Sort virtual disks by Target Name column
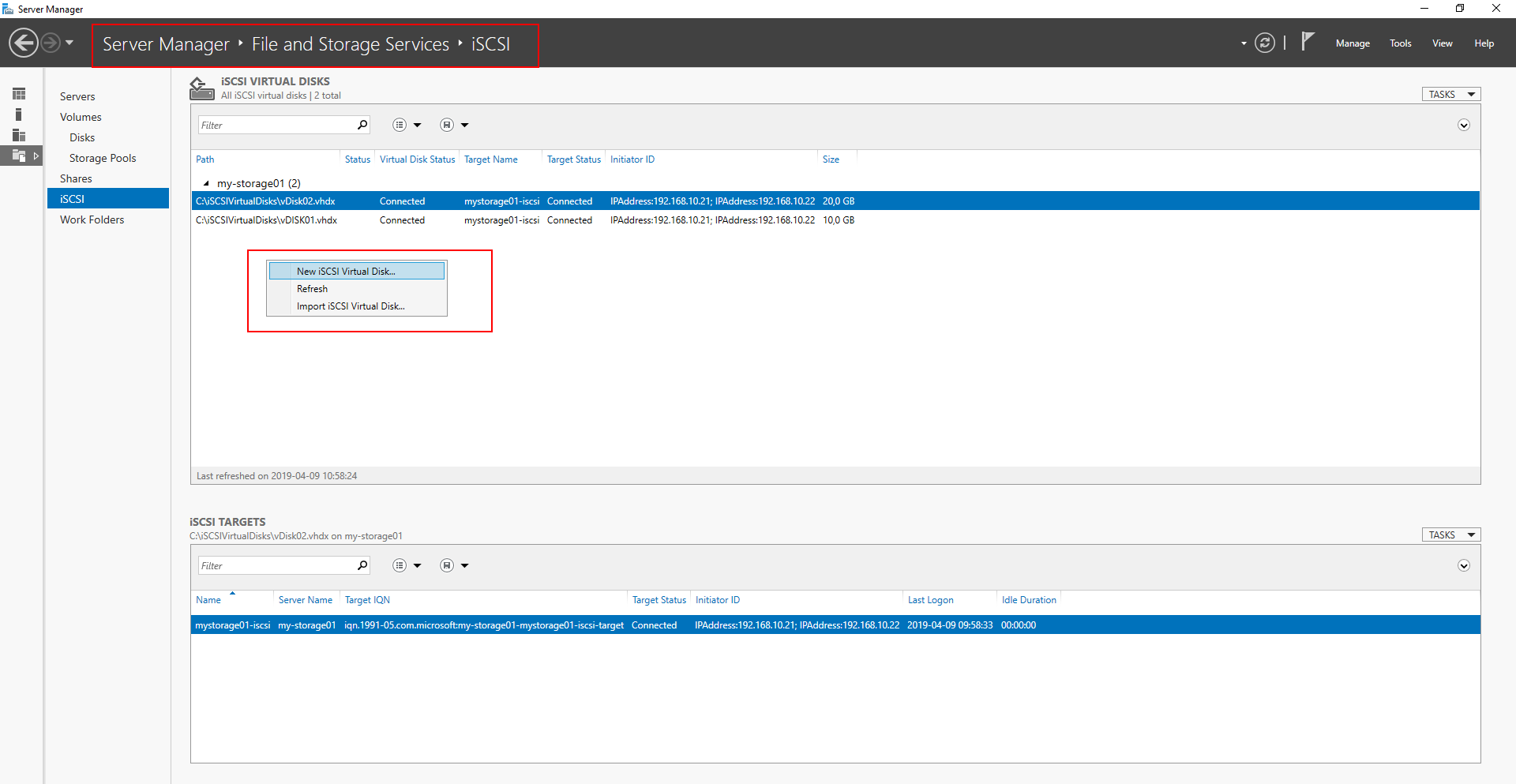The image size is (1516, 784). 491,159
